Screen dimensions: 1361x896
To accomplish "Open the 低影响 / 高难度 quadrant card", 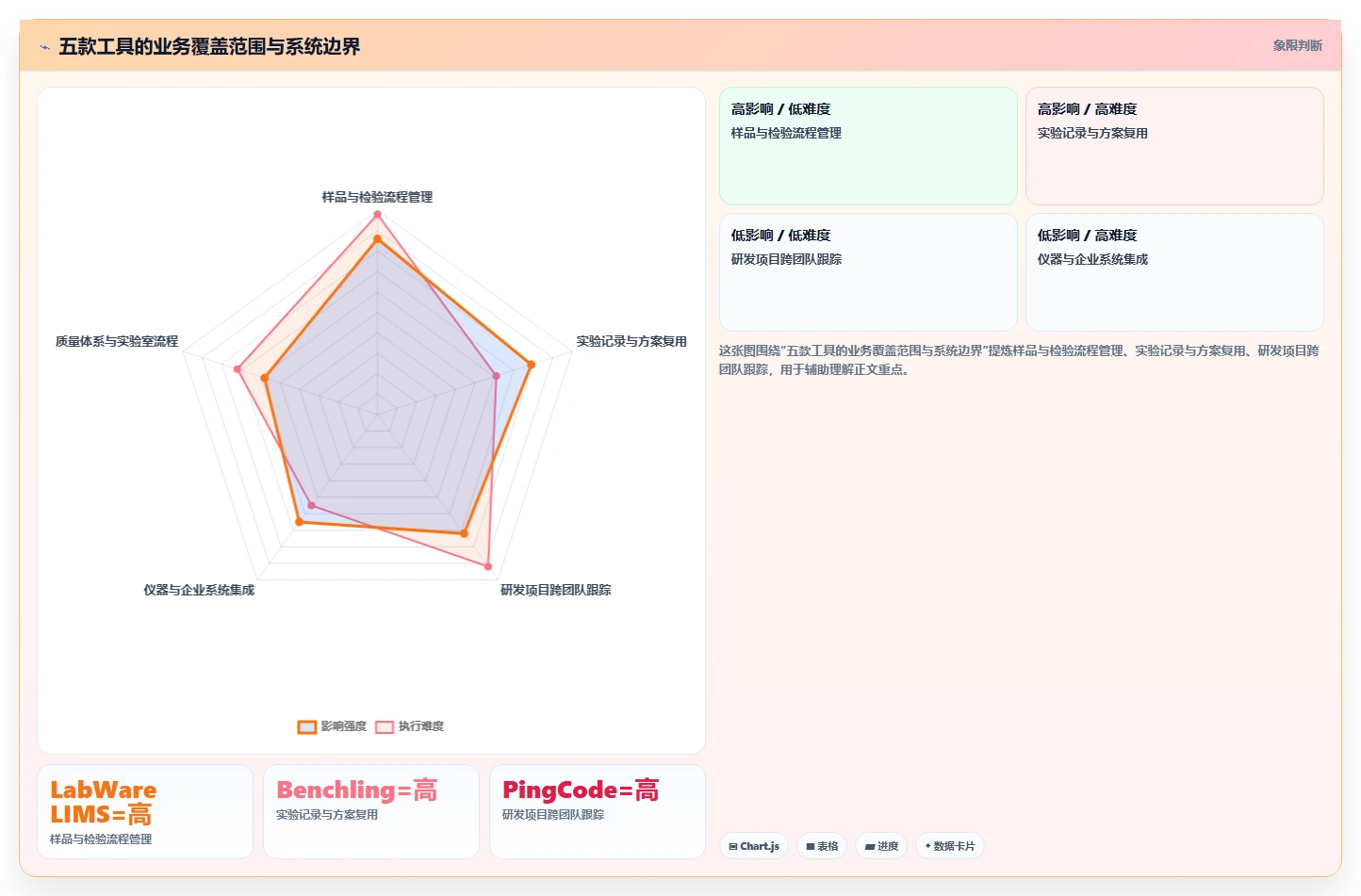I will (1174, 272).
